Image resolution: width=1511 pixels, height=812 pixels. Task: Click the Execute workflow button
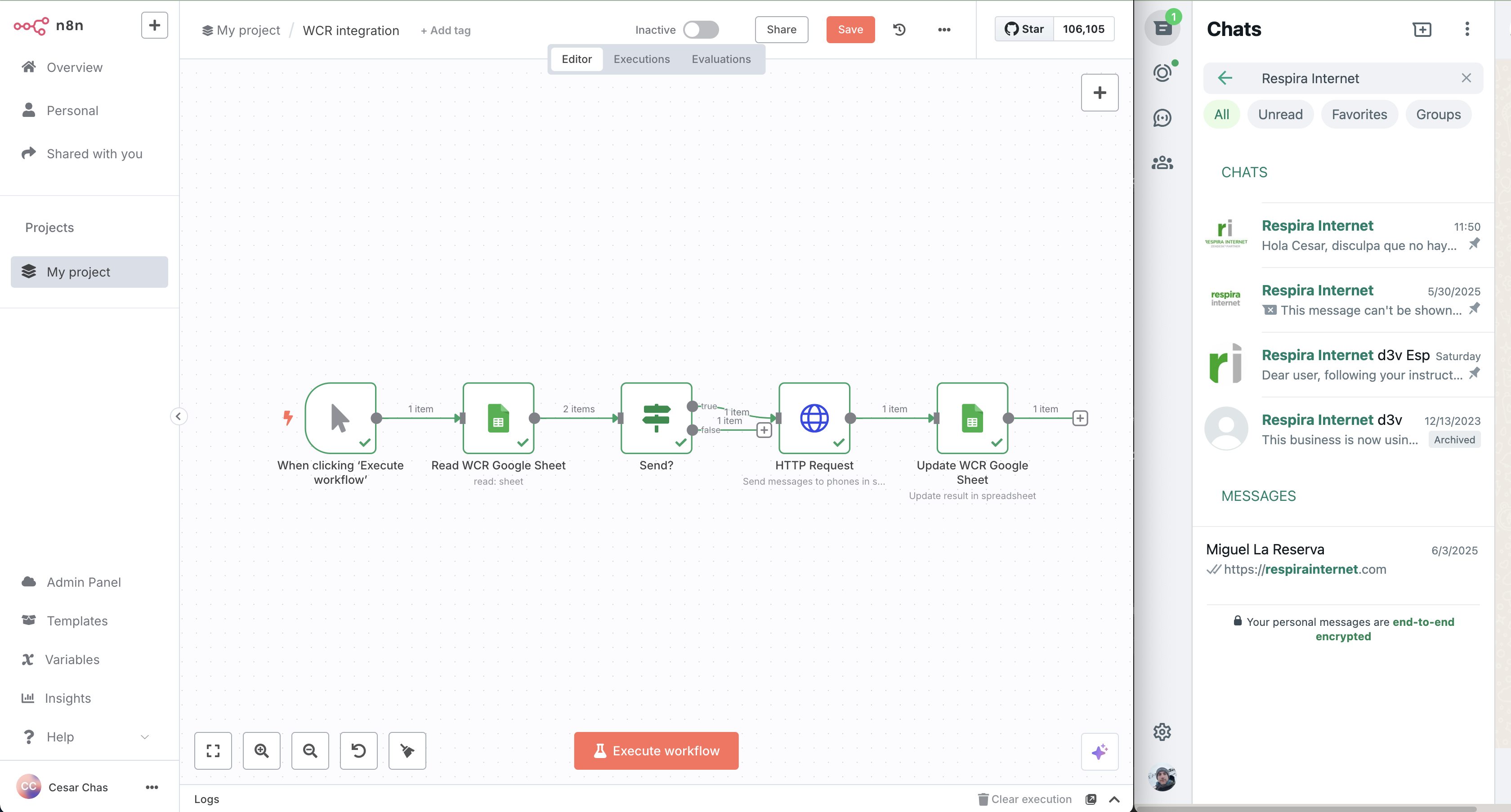coord(656,750)
